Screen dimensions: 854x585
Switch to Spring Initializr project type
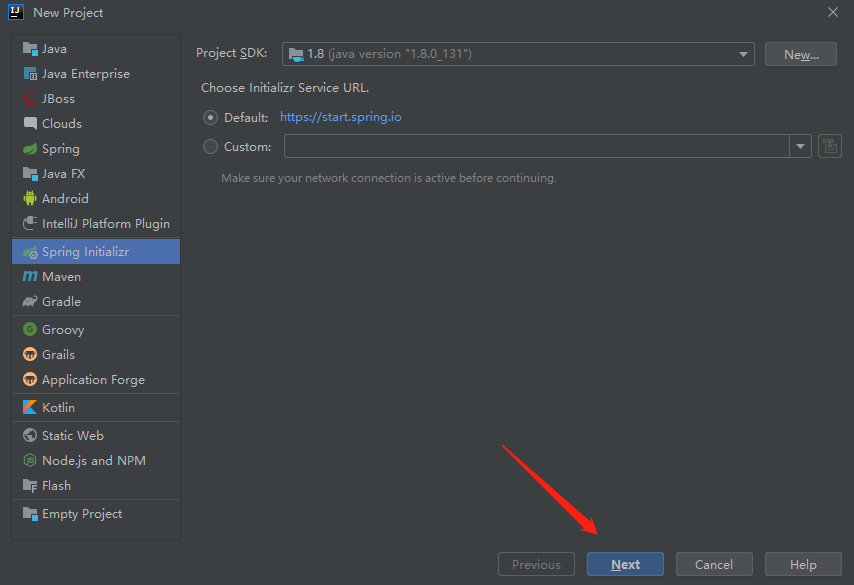(85, 251)
